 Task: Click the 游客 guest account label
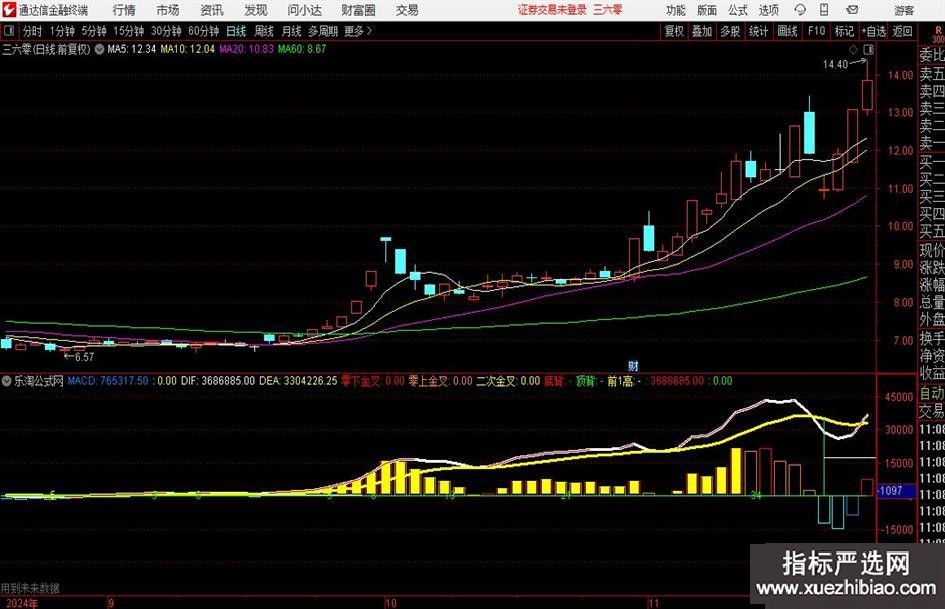pyautogui.click(x=903, y=10)
